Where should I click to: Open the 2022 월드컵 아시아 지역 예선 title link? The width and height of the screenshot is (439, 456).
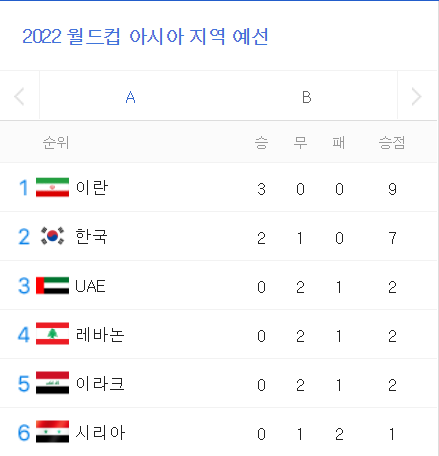coord(145,36)
